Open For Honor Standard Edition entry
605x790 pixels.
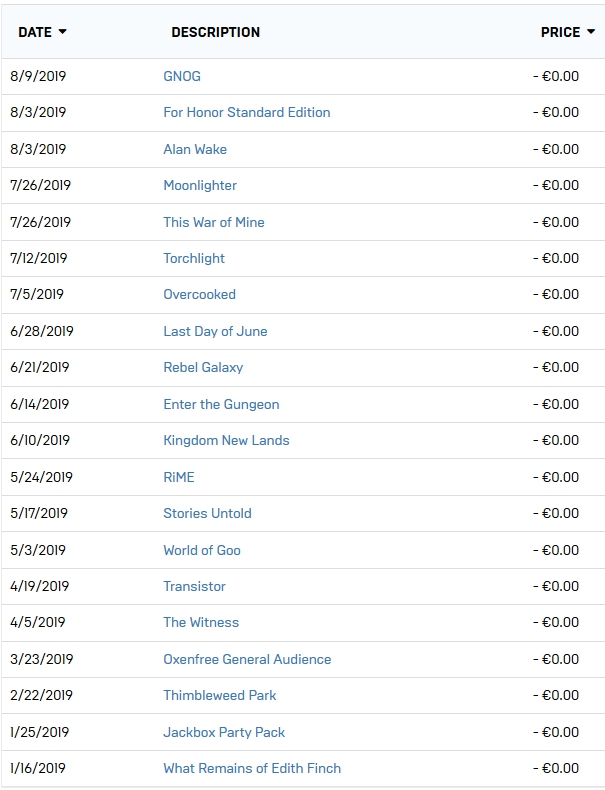click(247, 112)
